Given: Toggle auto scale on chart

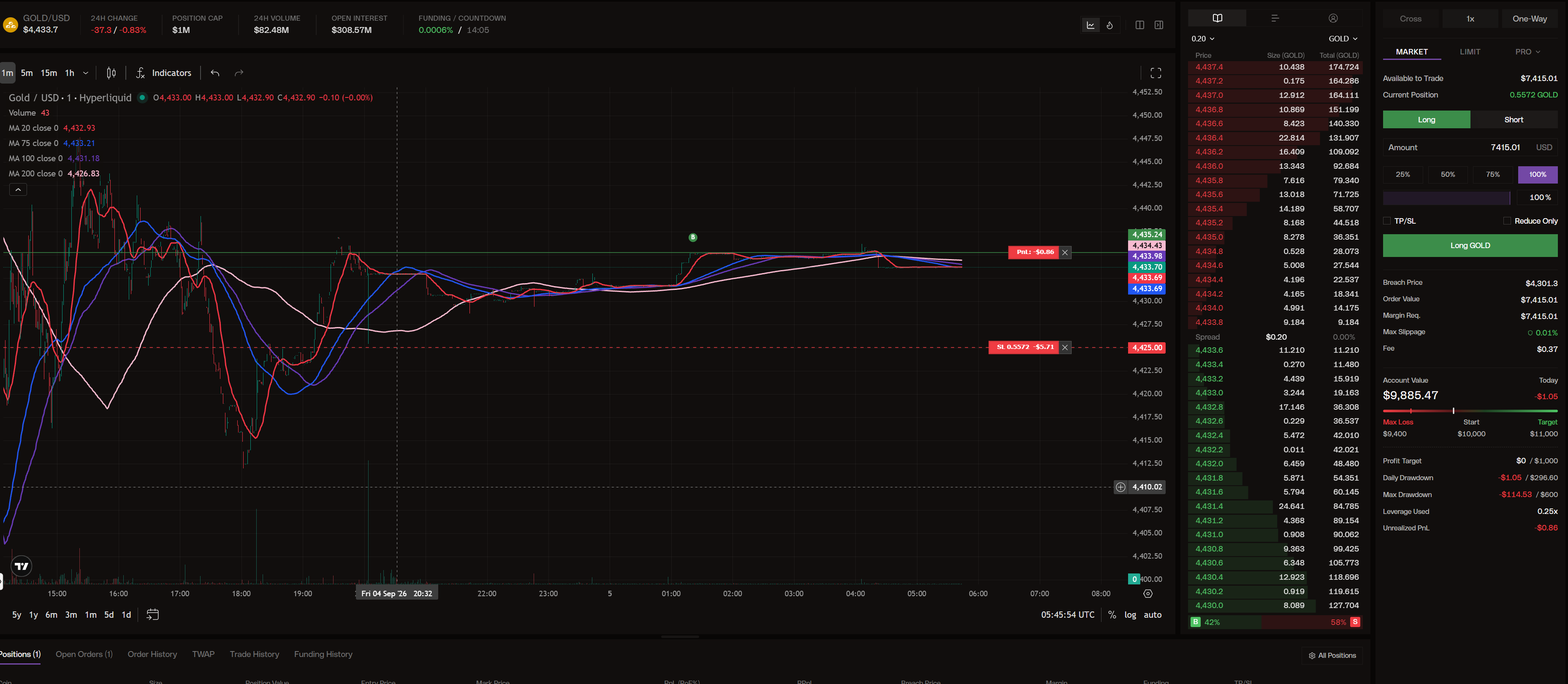Looking at the screenshot, I should coord(1152,615).
